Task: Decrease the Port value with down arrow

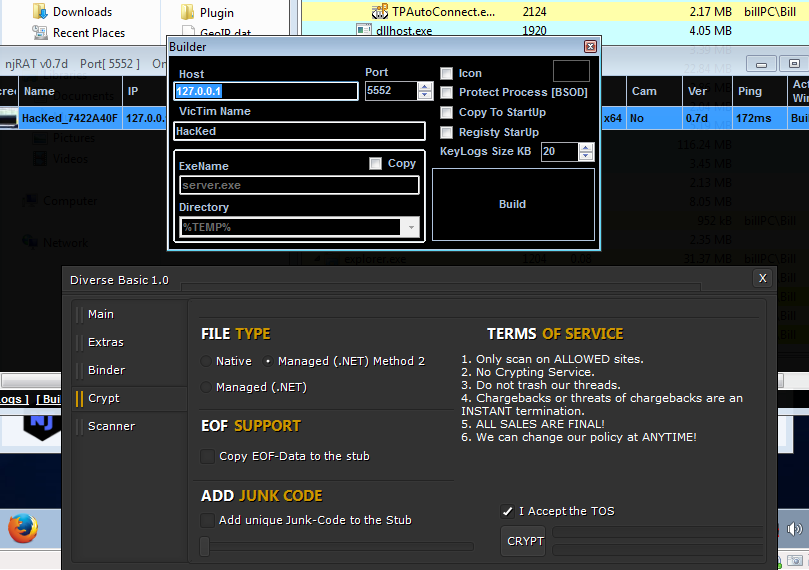Action: point(425,95)
